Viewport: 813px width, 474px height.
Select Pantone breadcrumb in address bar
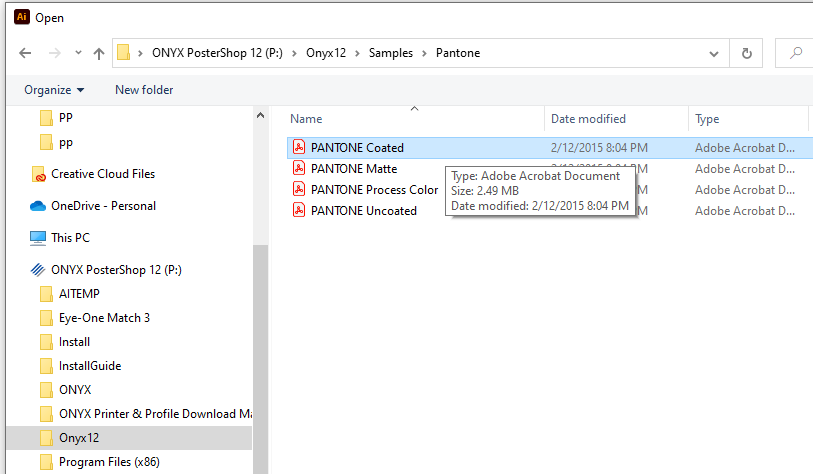tap(458, 53)
